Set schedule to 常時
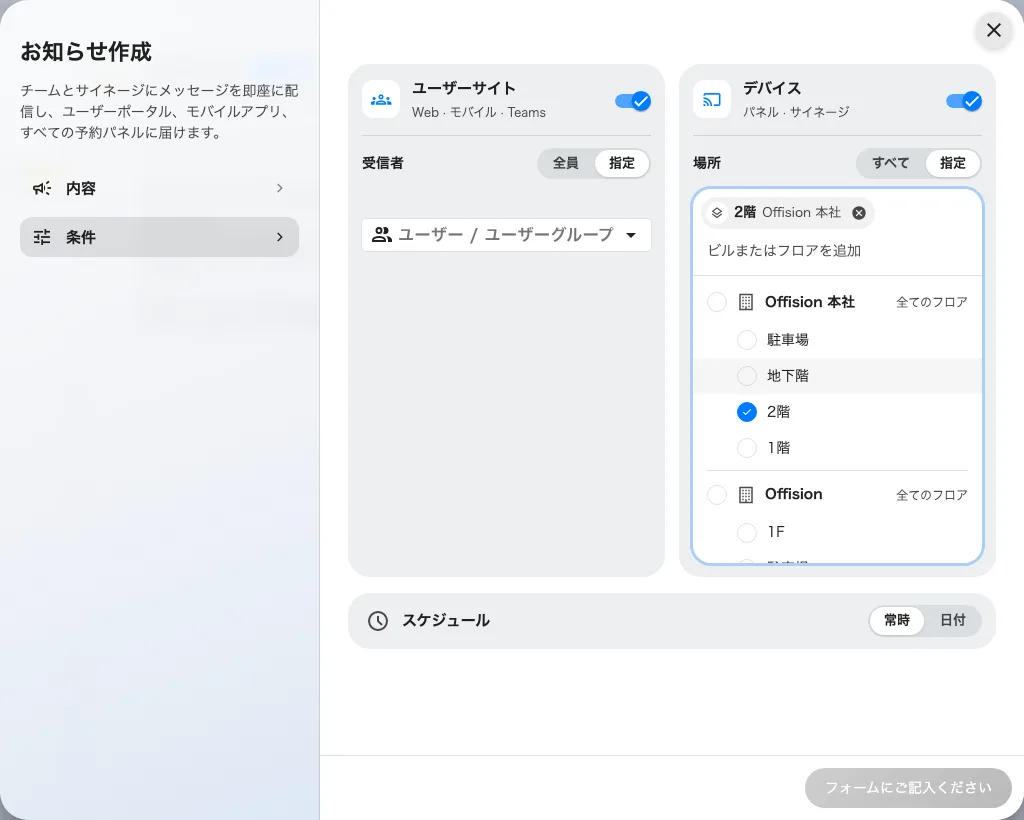Viewport: 1024px width, 820px height. coord(897,620)
